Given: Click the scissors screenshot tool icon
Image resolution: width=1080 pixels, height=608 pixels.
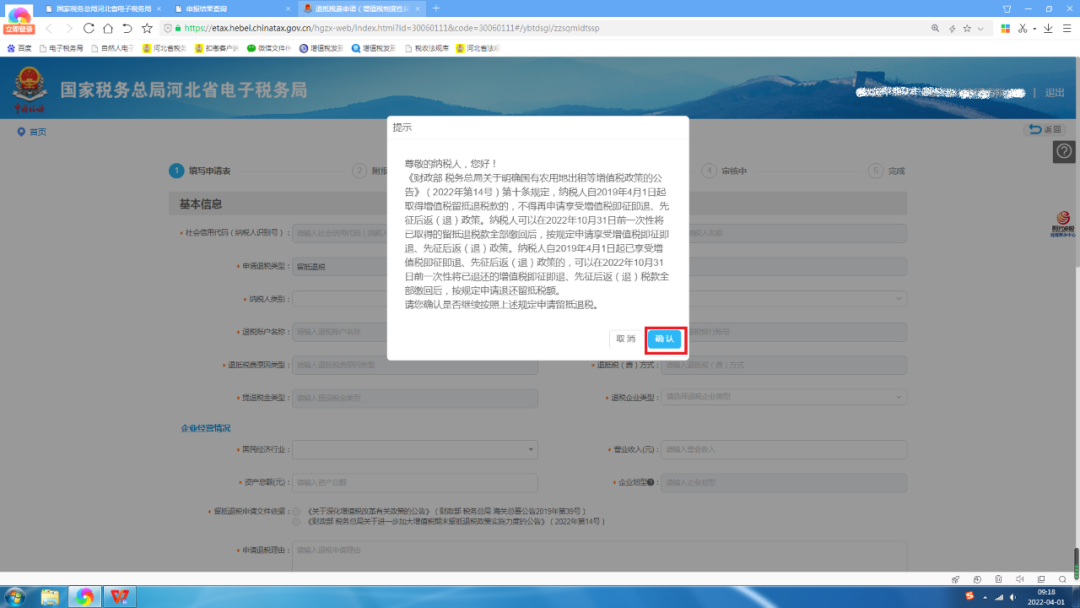Looking at the screenshot, I should tap(1023, 28).
